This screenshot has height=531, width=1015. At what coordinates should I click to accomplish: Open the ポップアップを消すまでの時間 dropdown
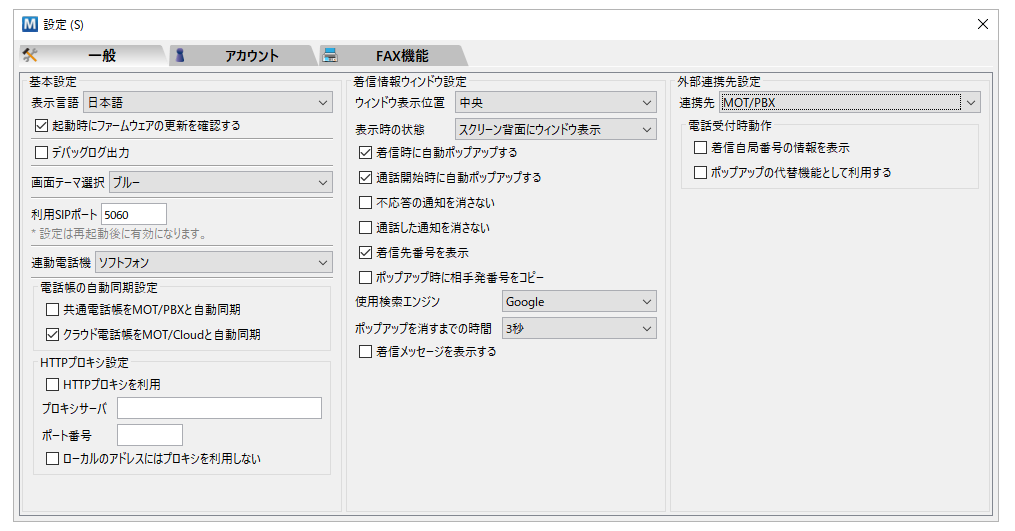coord(578,328)
